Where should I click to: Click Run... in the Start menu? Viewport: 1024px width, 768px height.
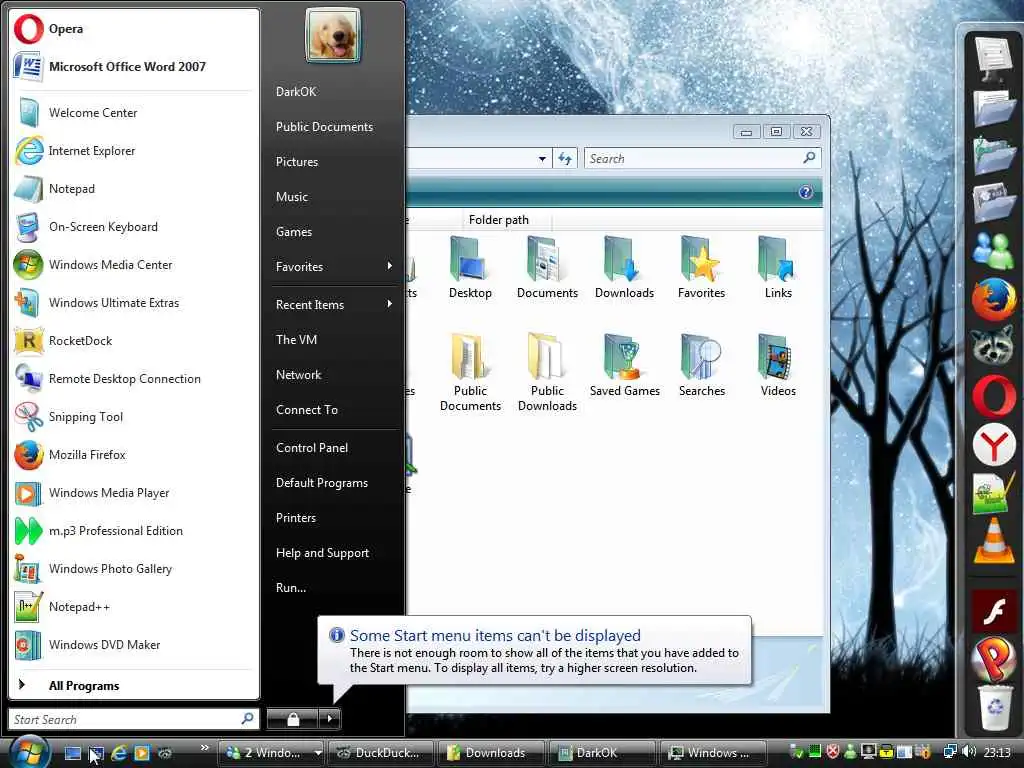click(291, 588)
